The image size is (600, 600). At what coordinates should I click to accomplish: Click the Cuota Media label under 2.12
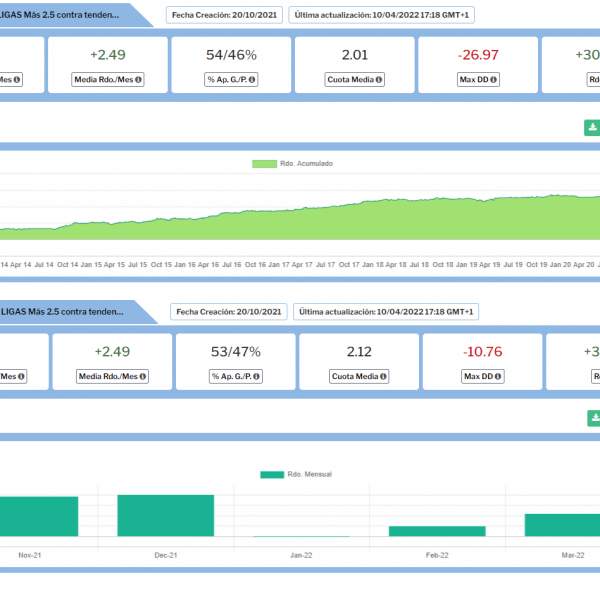point(355,376)
